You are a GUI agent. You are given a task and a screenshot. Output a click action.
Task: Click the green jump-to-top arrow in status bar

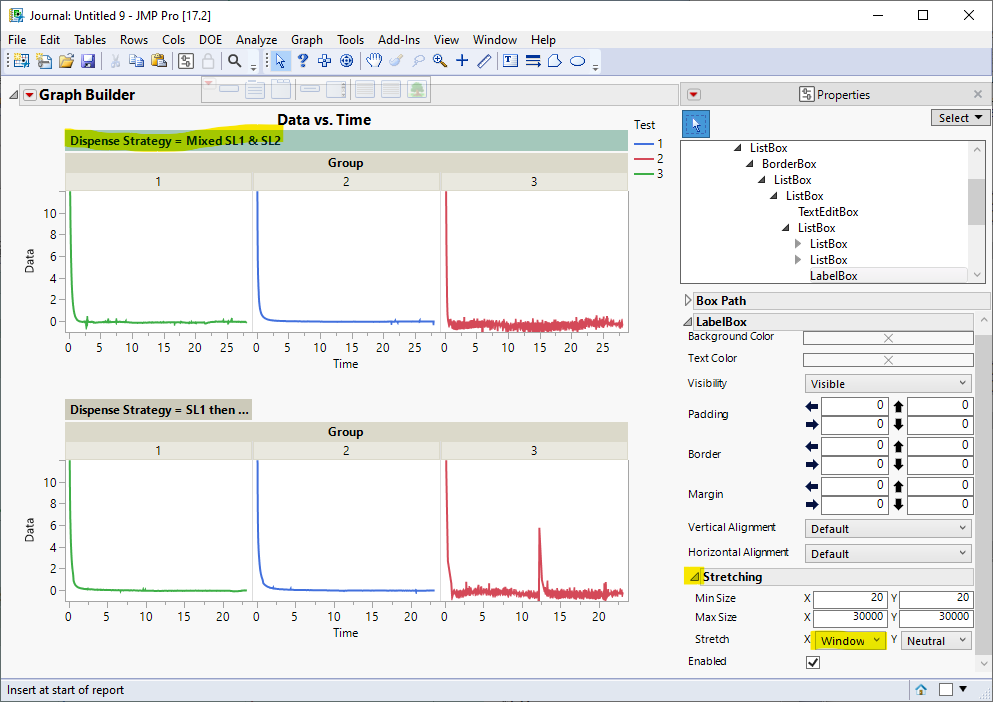[920, 689]
